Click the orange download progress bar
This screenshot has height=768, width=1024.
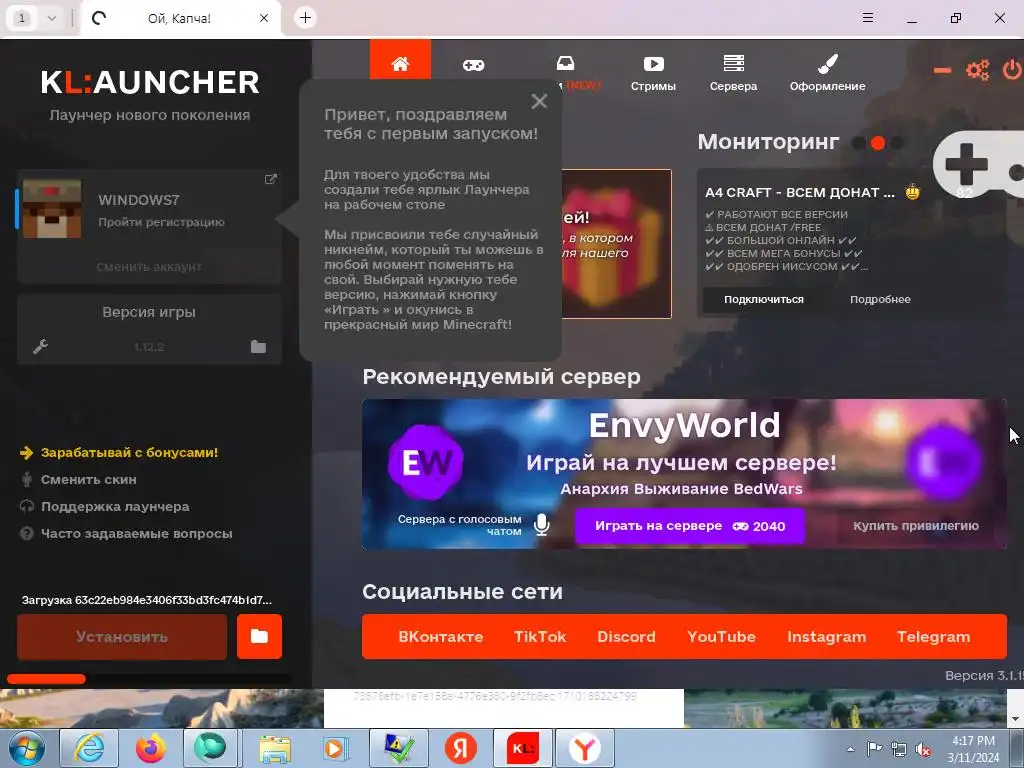click(x=46, y=679)
